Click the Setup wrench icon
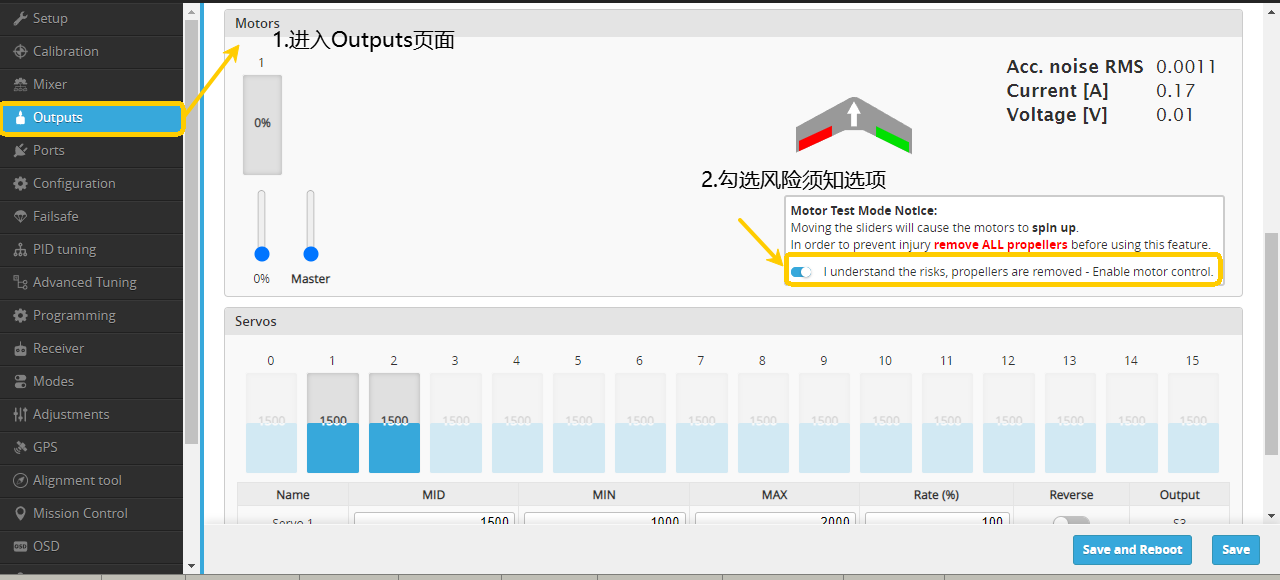Image resolution: width=1280 pixels, height=580 pixels. [20, 18]
